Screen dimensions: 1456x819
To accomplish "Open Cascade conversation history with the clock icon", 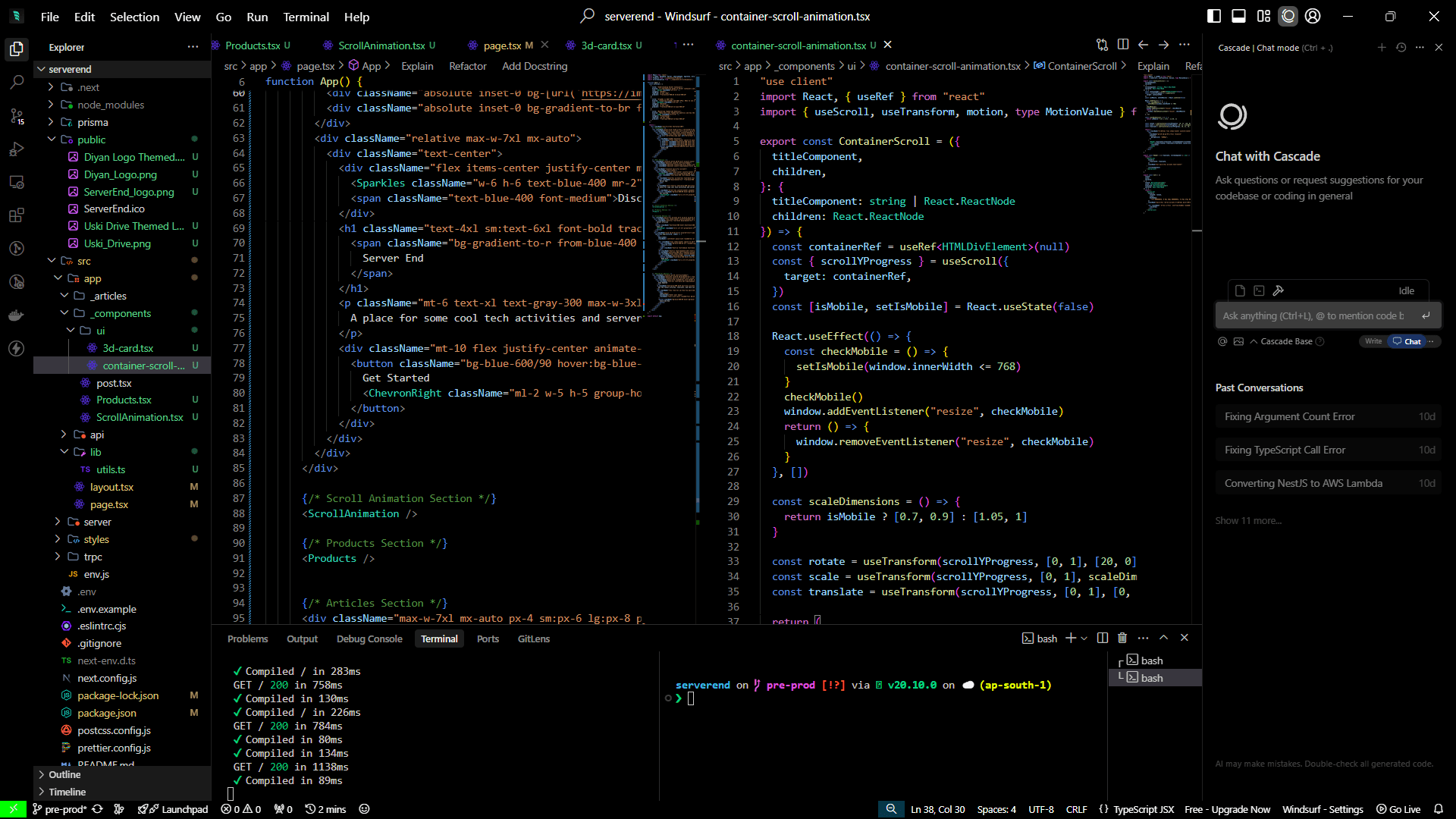I will click(1401, 47).
